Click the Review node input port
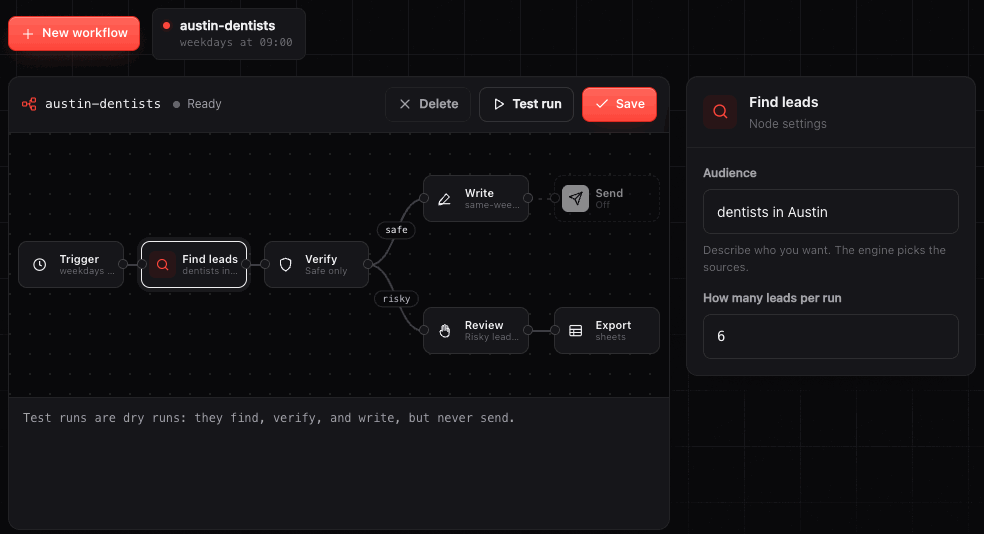 tap(424, 330)
